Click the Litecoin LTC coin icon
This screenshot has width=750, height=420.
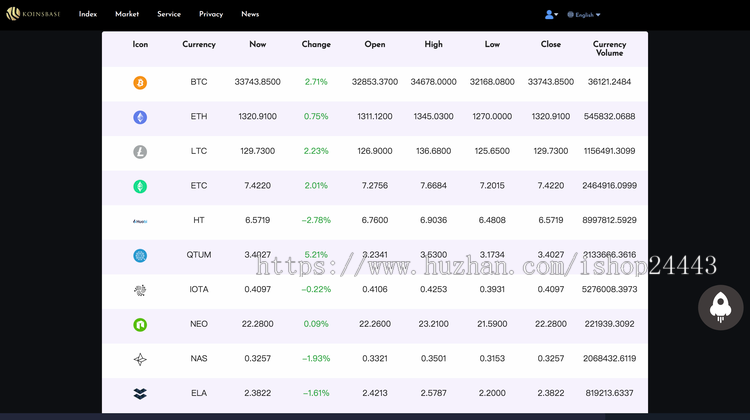(140, 152)
